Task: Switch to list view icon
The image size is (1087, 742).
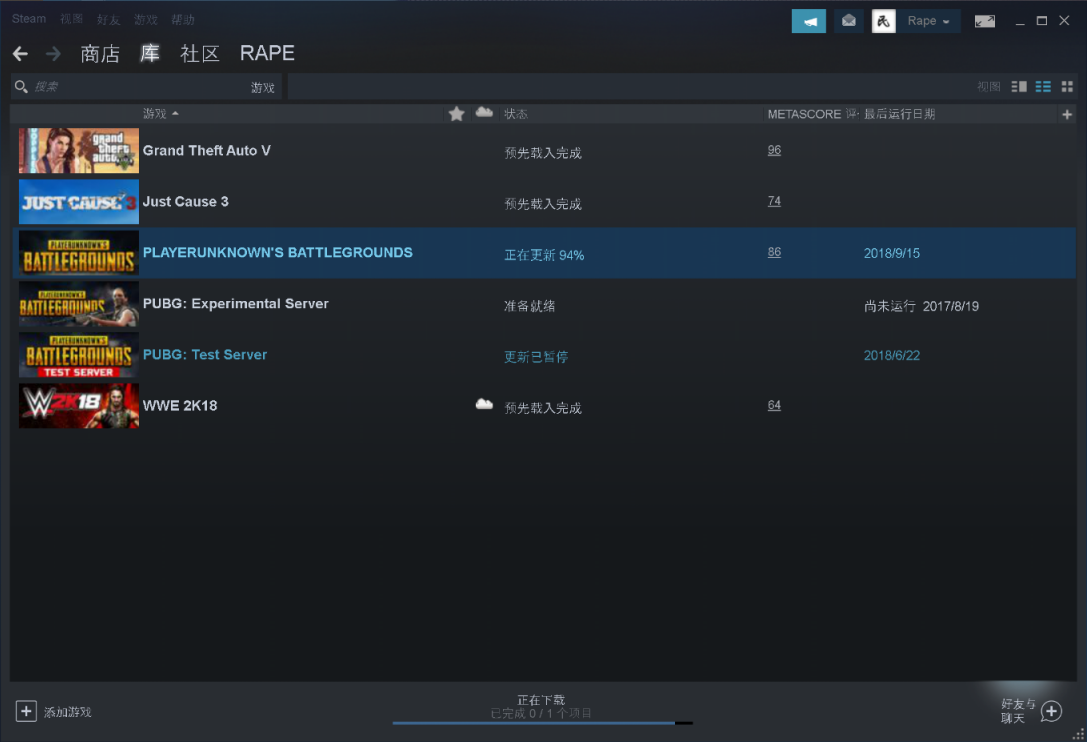Action: tap(1043, 87)
